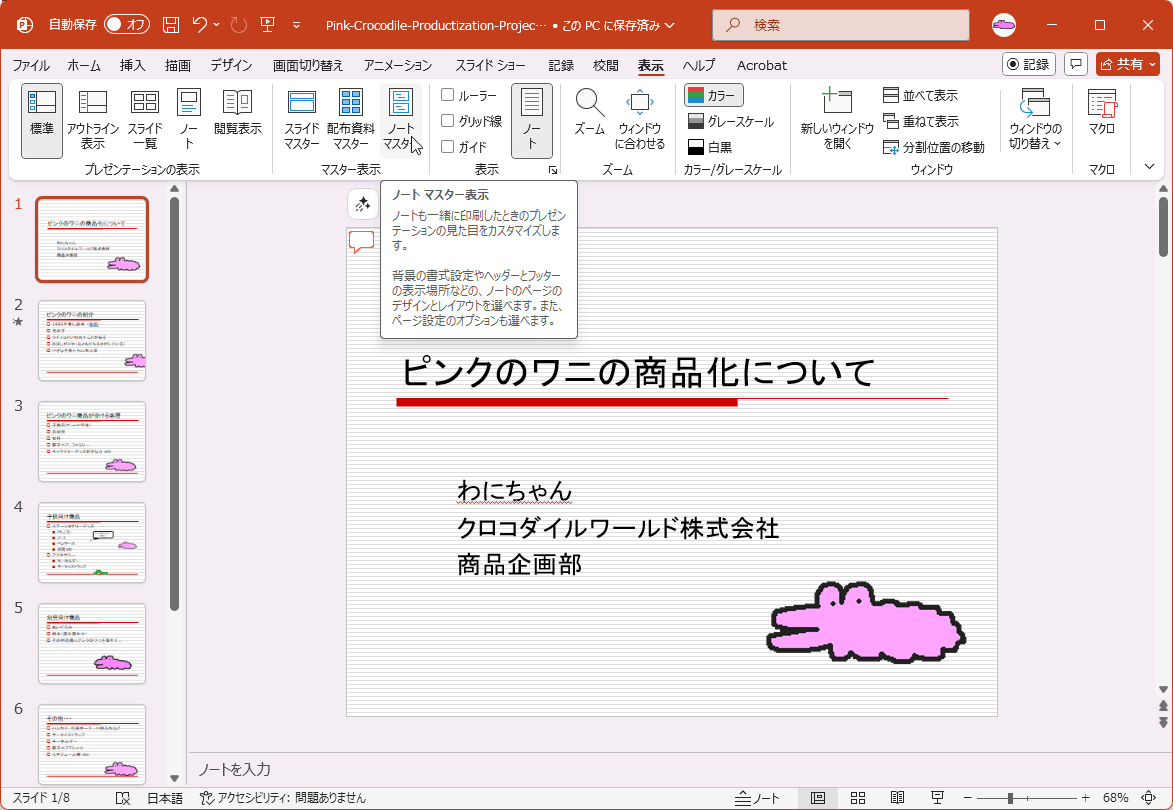1173x810 pixels.
Task: Switch to 標準 (Normal) view
Action: pos(41,118)
